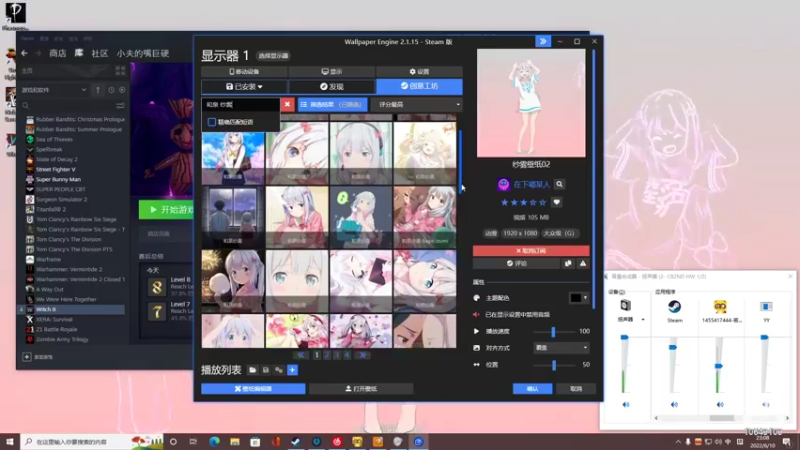This screenshot has height=450, width=800.
Task: Clear the search with the red X button
Action: tap(287, 104)
